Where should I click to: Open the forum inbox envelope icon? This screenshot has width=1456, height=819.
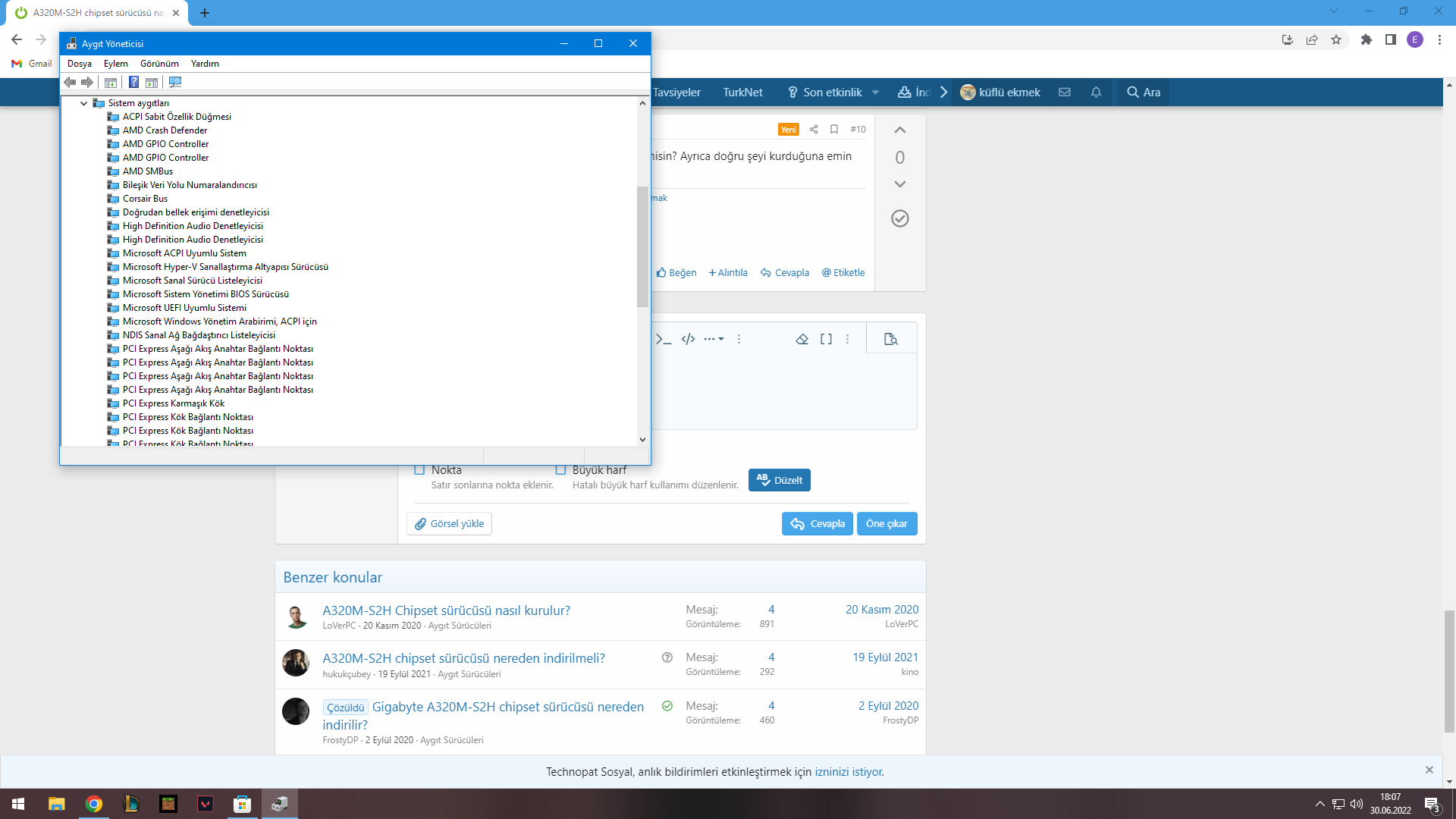point(1065,92)
